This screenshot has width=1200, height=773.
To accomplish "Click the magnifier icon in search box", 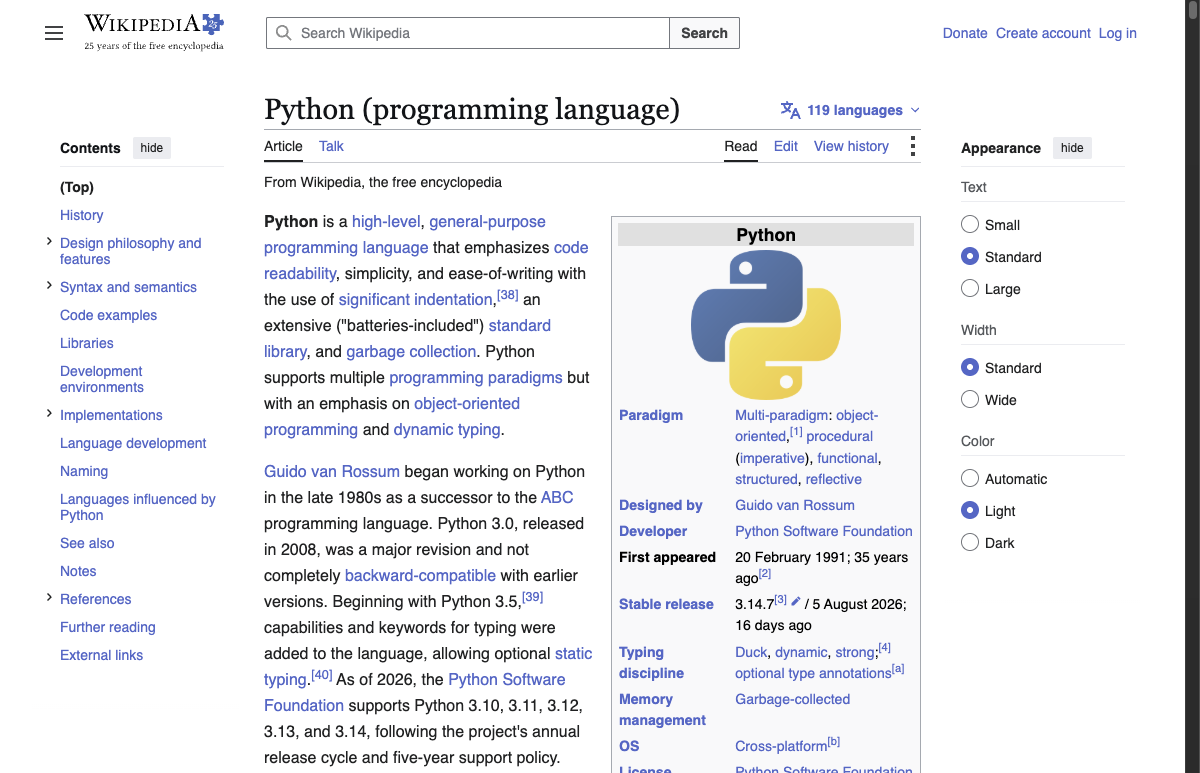I will [x=284, y=33].
